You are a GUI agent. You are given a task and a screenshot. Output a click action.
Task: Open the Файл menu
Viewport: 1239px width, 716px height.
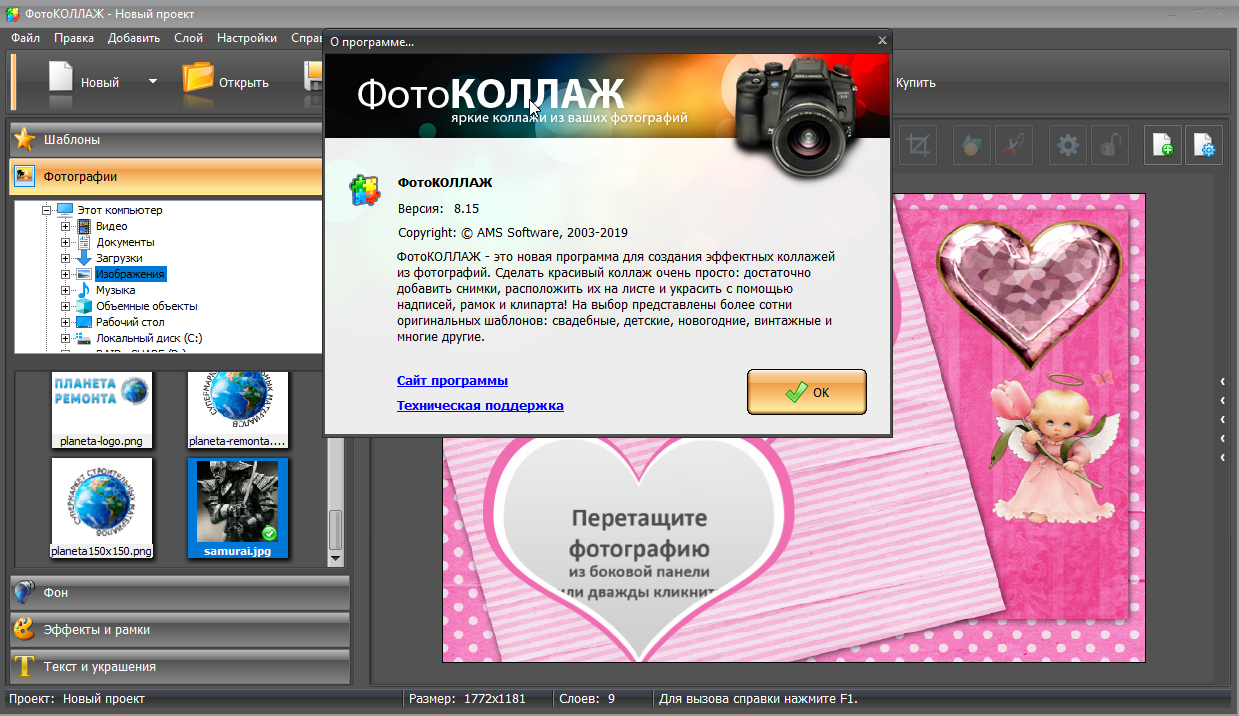26,38
